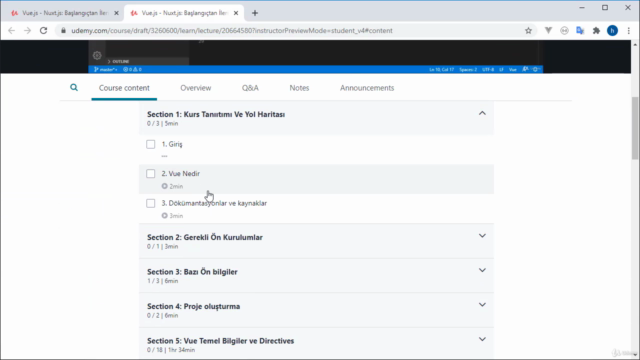Click 'UTF-8' in the video status bar

coord(488,69)
